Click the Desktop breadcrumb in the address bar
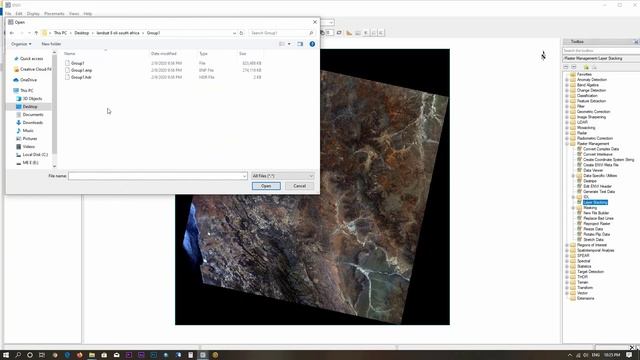Image resolution: width=640 pixels, height=360 pixels. (82, 33)
